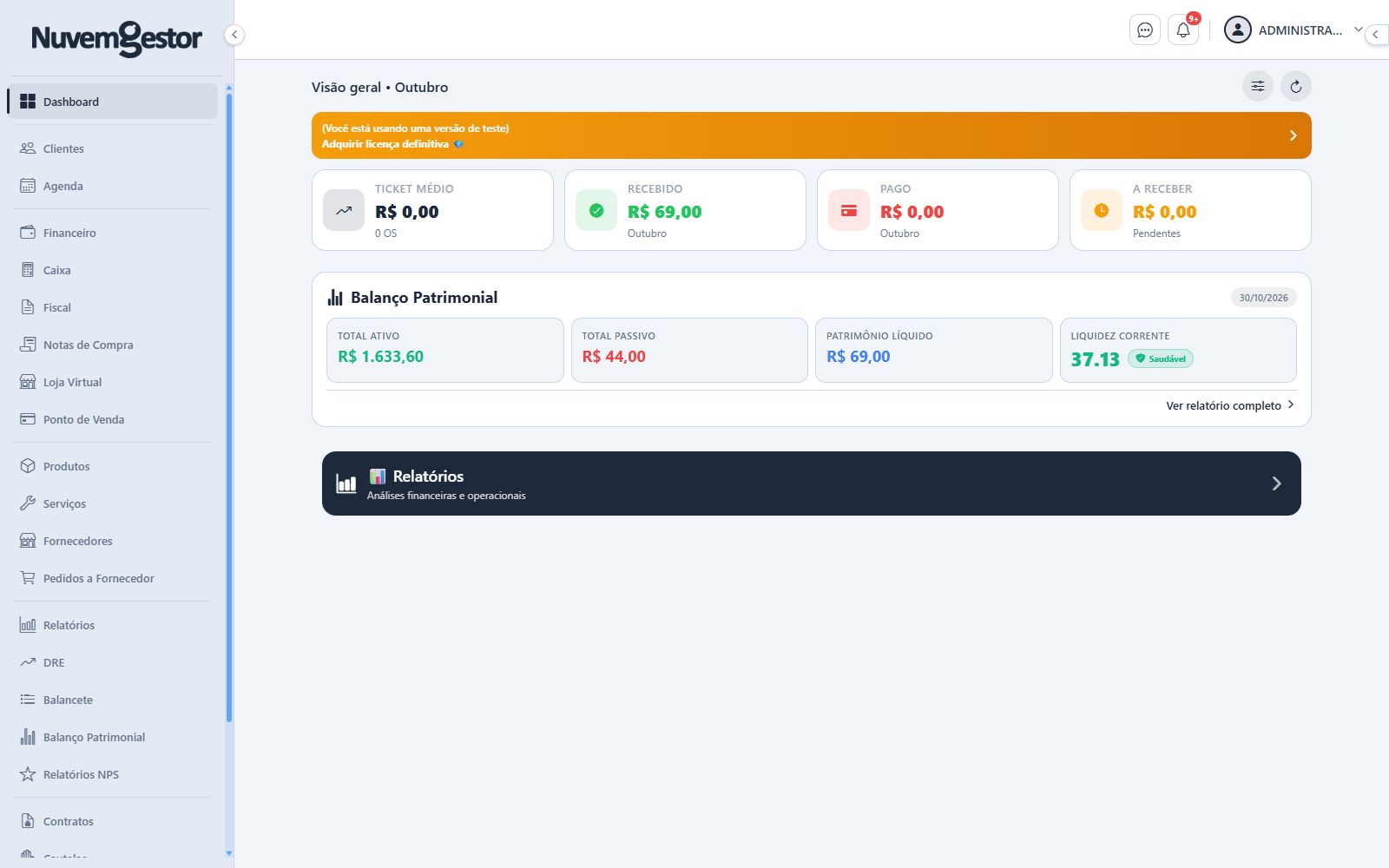
Task: Click the Saudável liquidity badge
Action: pyautogui.click(x=1161, y=358)
